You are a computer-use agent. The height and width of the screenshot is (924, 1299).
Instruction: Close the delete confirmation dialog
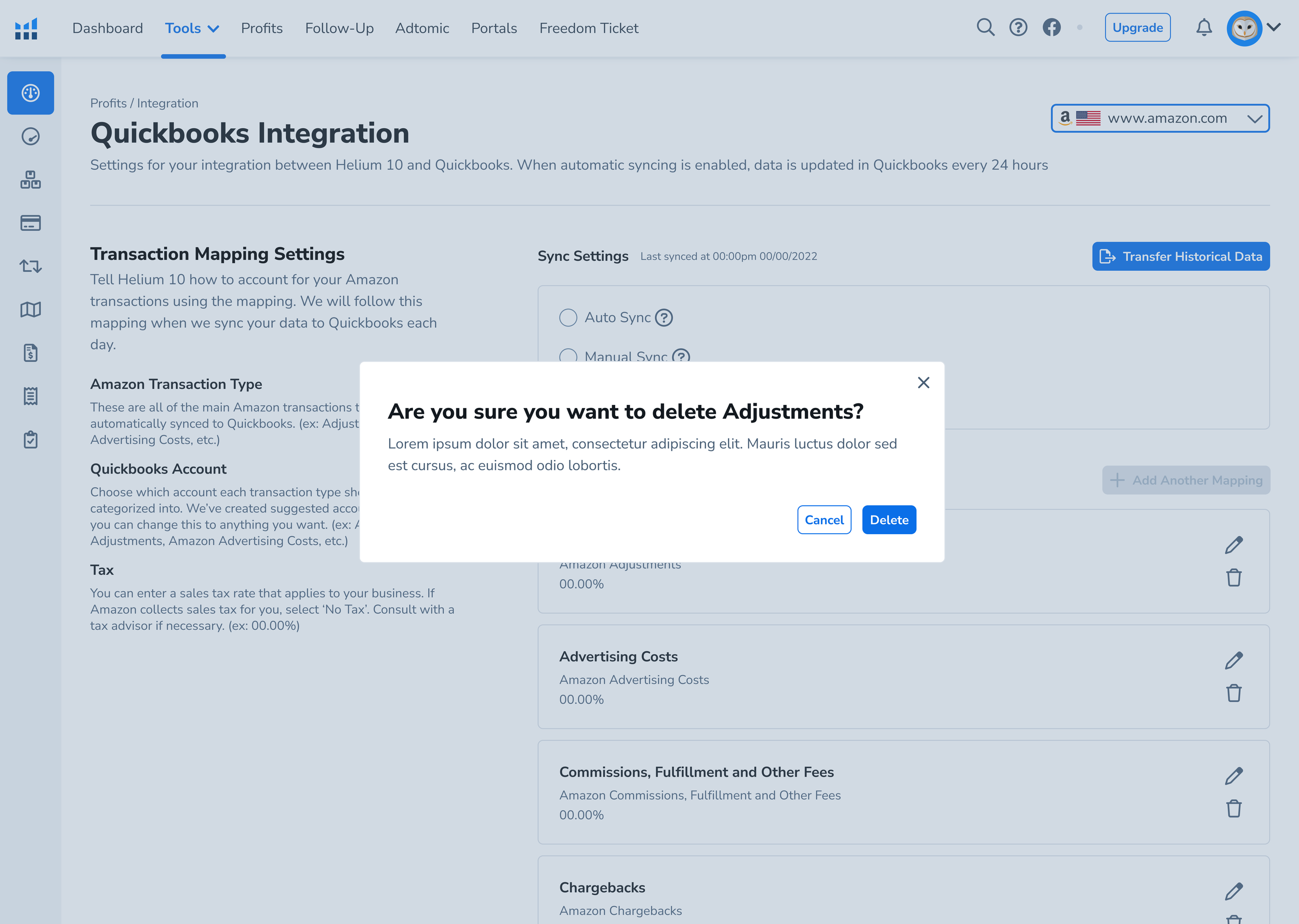coord(923,382)
